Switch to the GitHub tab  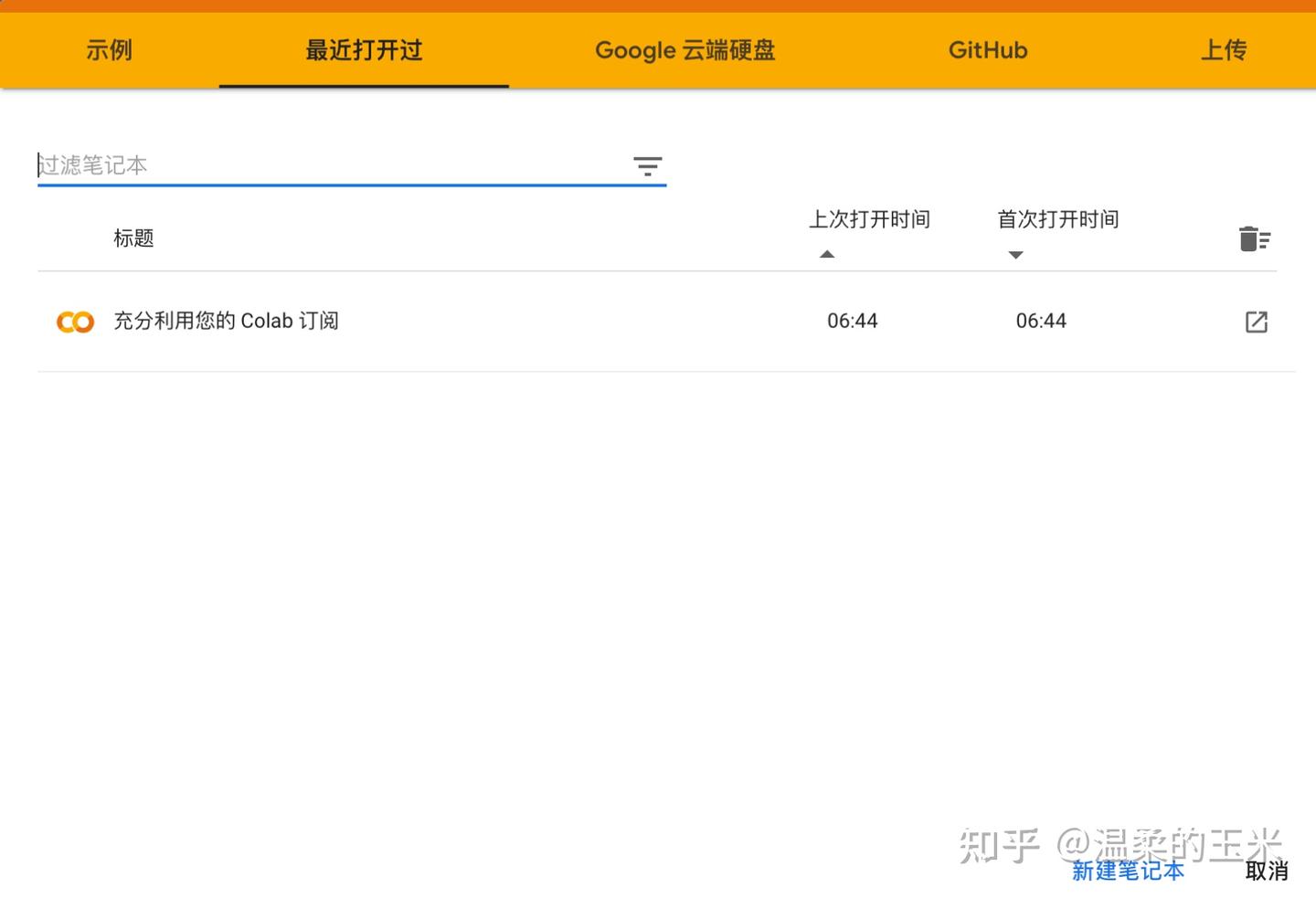coord(988,50)
